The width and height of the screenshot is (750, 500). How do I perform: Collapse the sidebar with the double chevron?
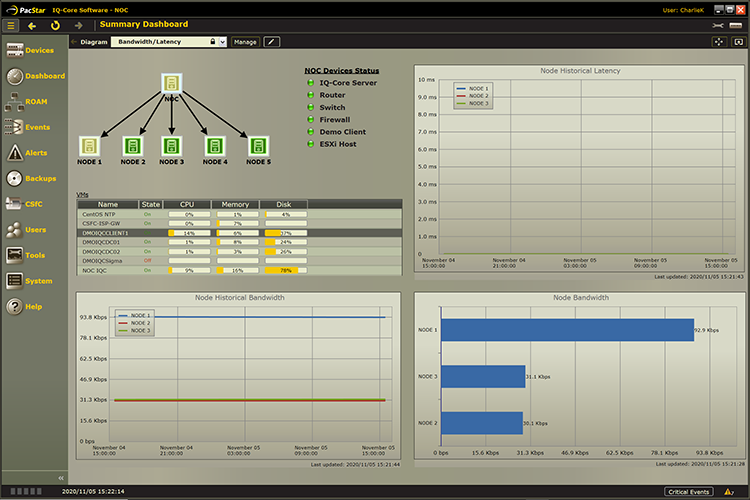point(61,478)
